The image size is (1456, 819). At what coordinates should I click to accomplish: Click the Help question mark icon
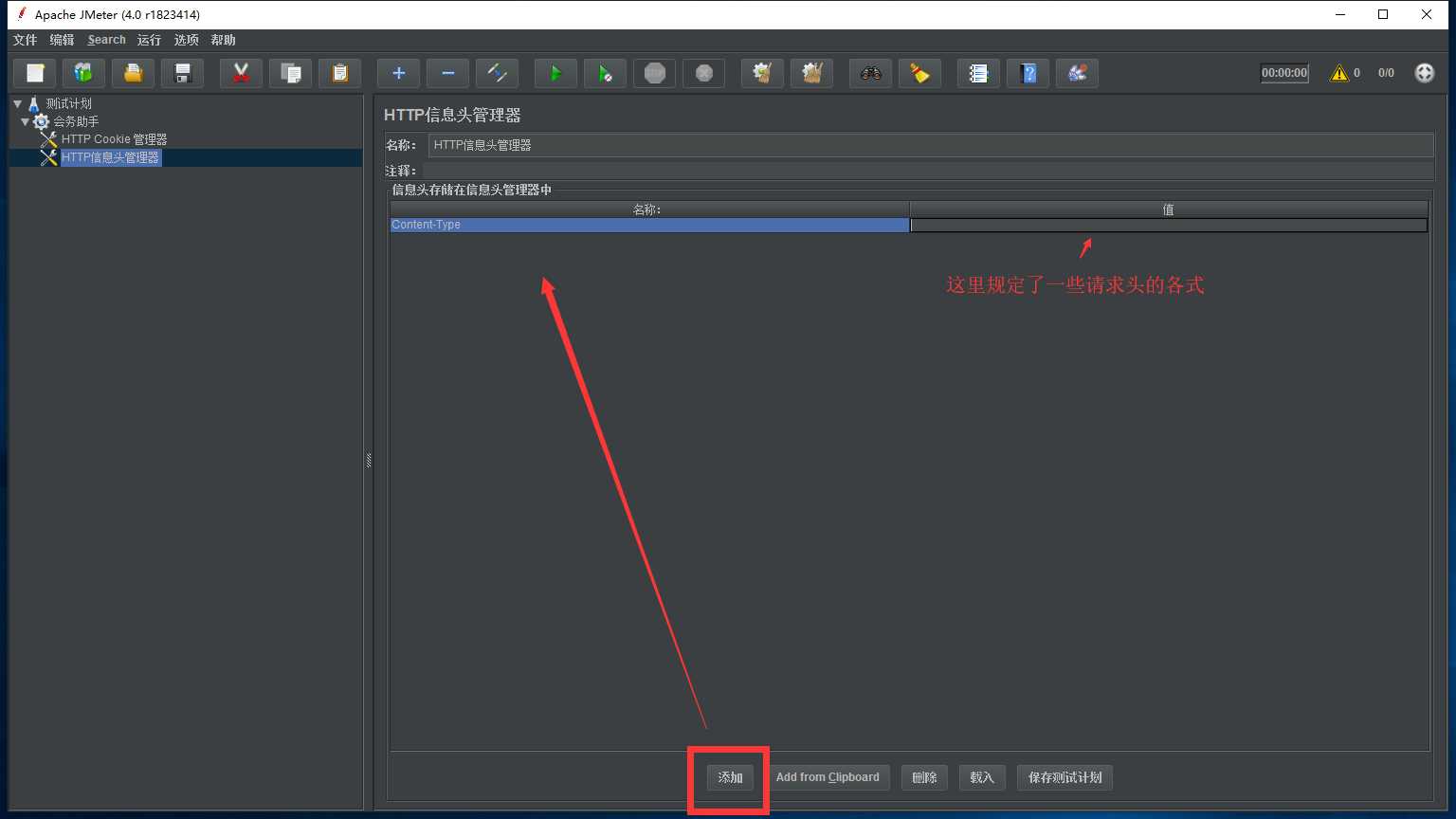point(1028,73)
